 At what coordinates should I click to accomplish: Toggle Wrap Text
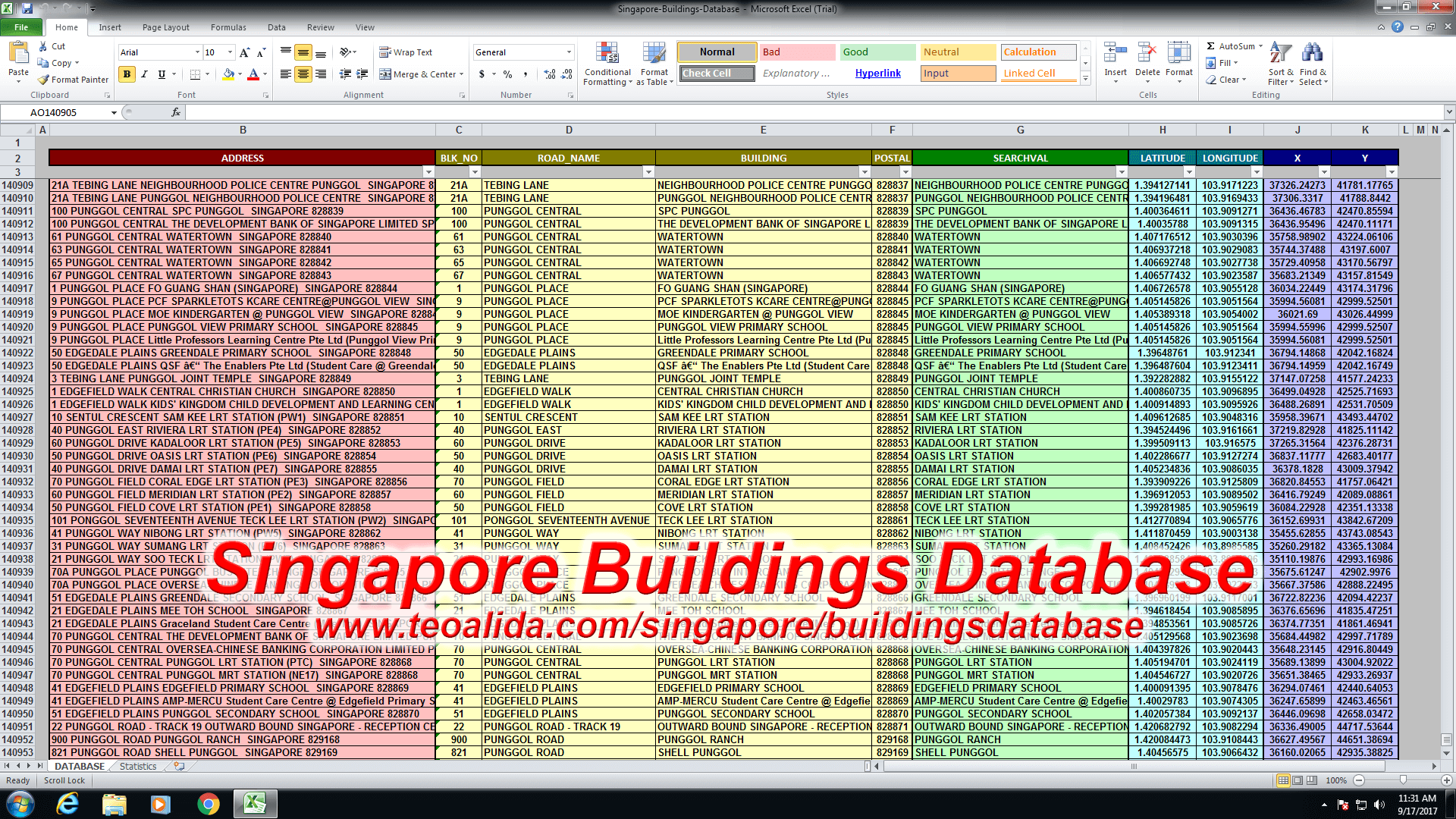point(406,52)
